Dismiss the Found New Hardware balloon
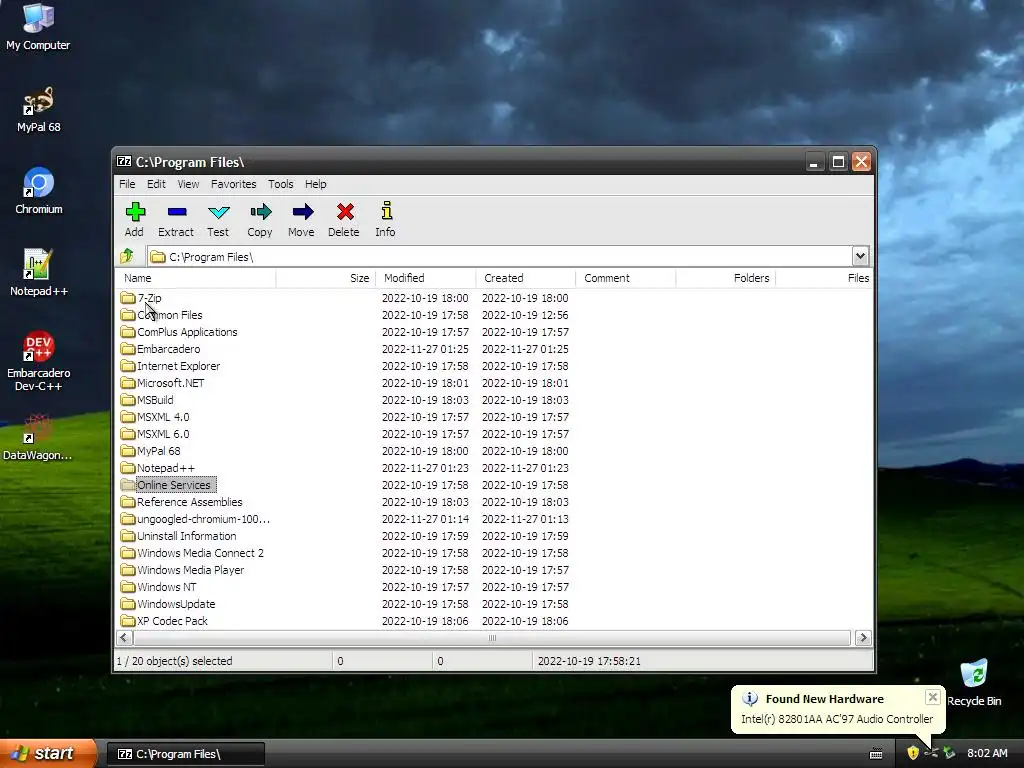Viewport: 1024px width, 768px height. click(933, 697)
